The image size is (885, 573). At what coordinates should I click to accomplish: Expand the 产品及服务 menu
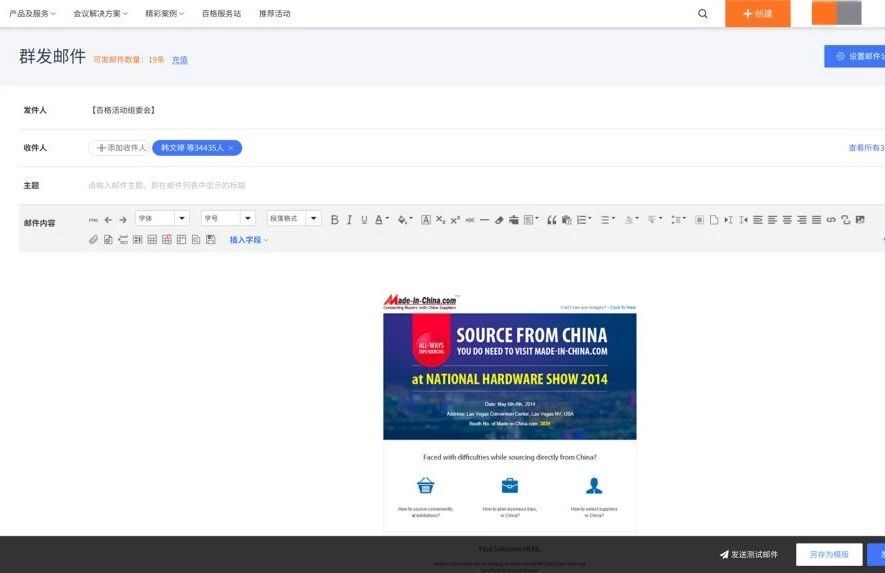[x=32, y=14]
